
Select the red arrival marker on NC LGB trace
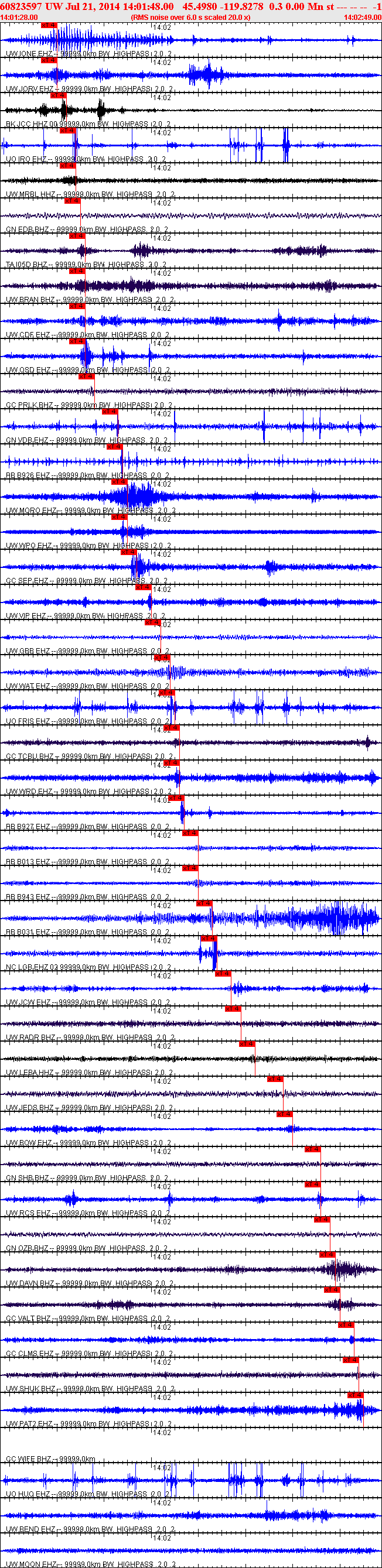tap(209, 938)
